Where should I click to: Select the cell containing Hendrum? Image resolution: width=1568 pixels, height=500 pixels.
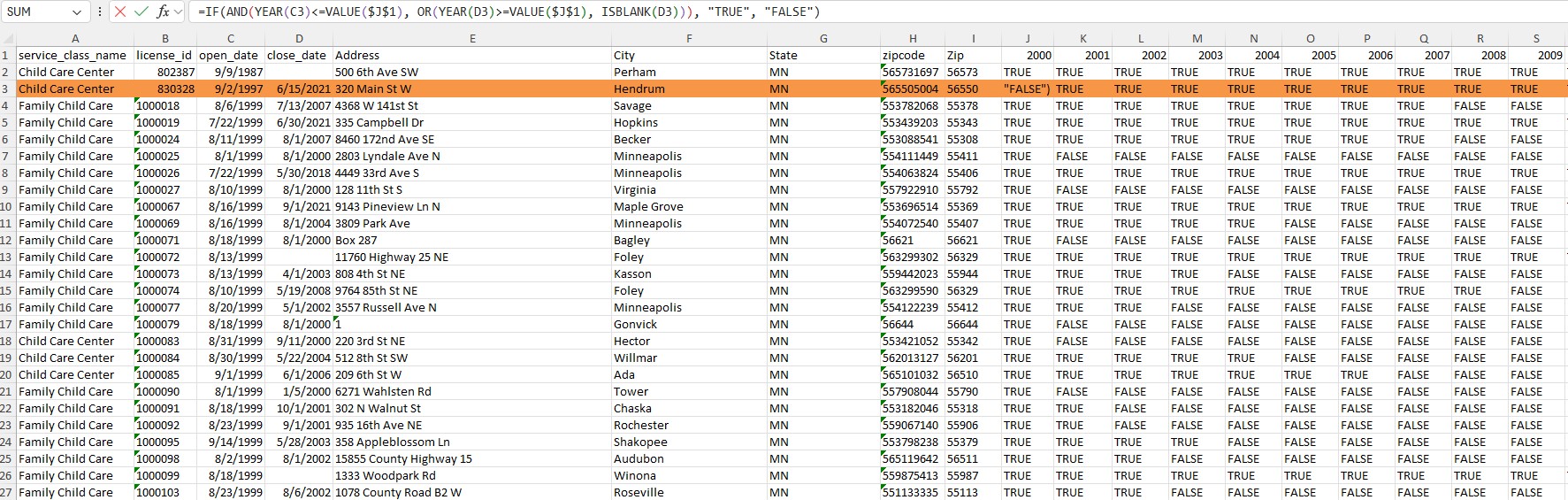click(x=688, y=89)
